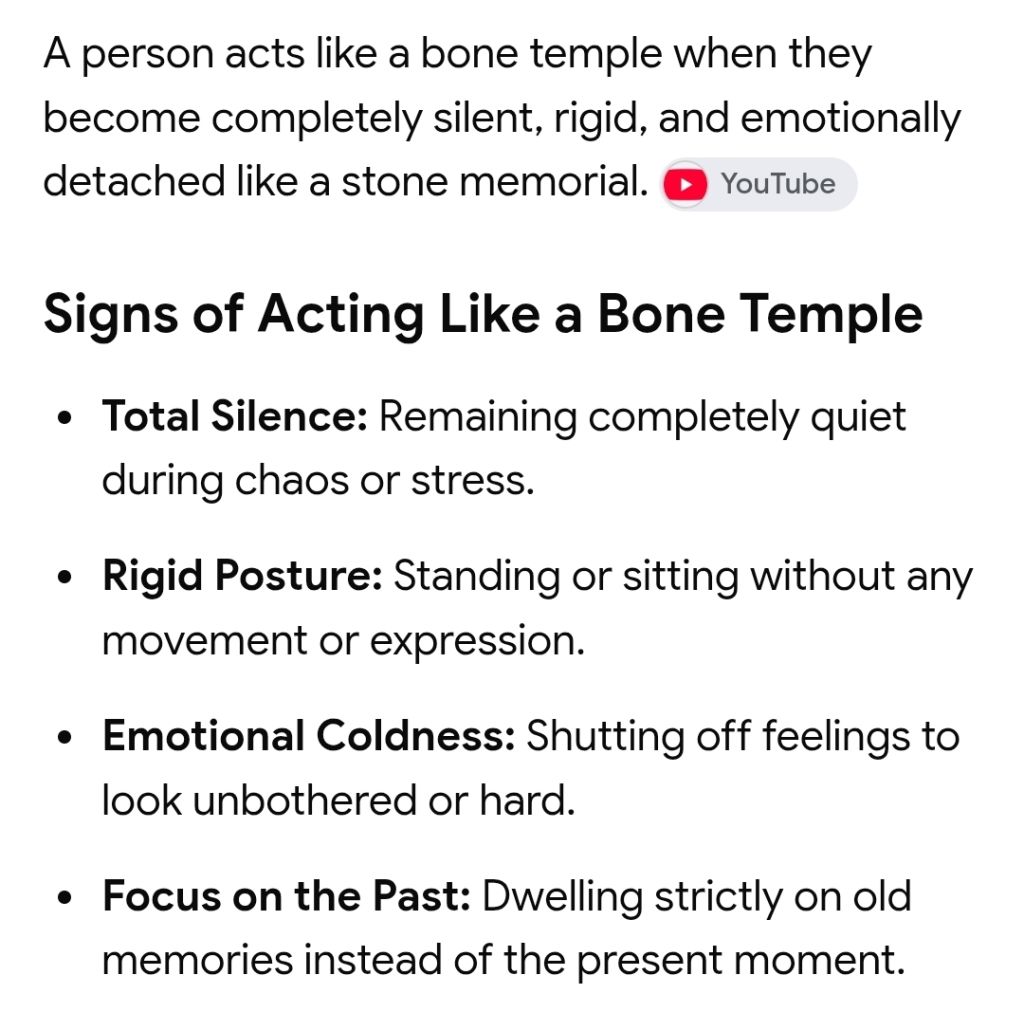Click the words 'memories instead of the present moment'

504,960
